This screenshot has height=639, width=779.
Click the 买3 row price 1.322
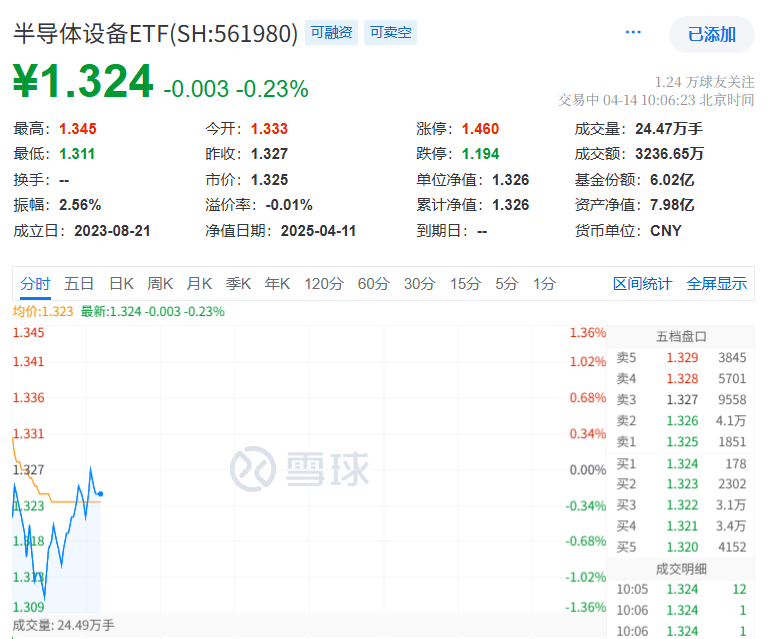[682, 505]
